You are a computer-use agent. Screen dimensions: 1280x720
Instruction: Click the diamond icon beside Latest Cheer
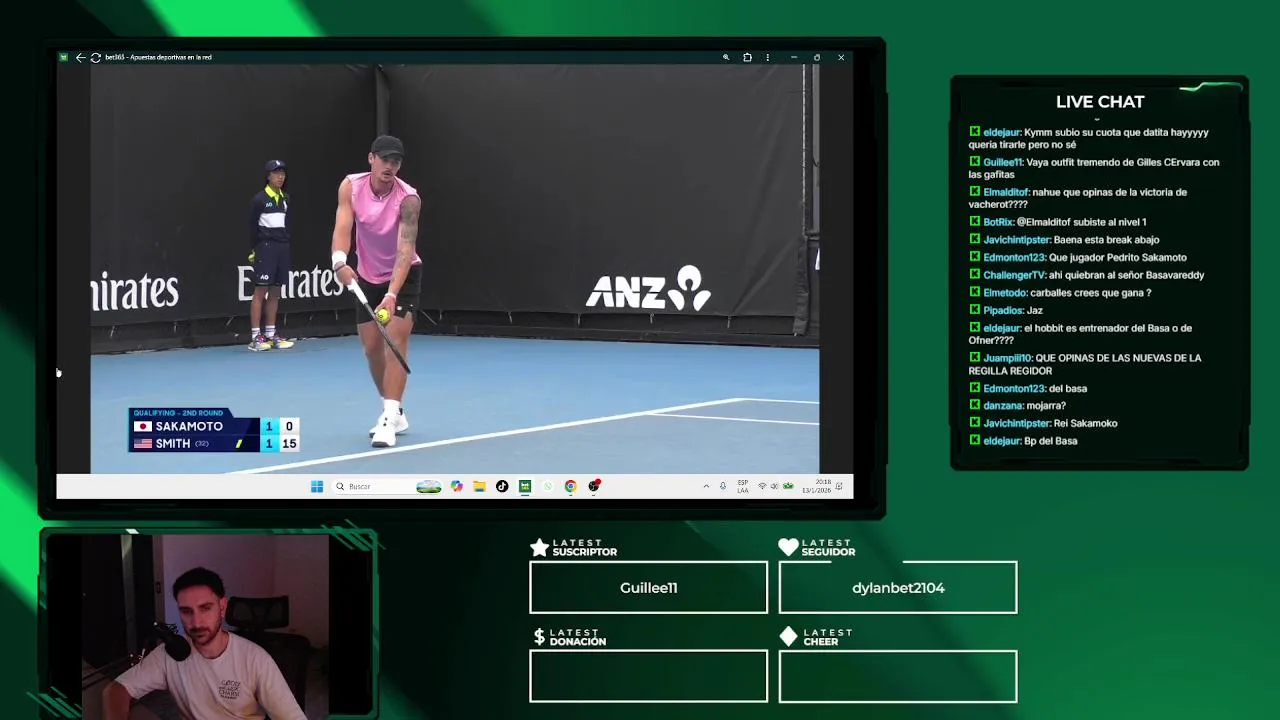pyautogui.click(x=788, y=636)
